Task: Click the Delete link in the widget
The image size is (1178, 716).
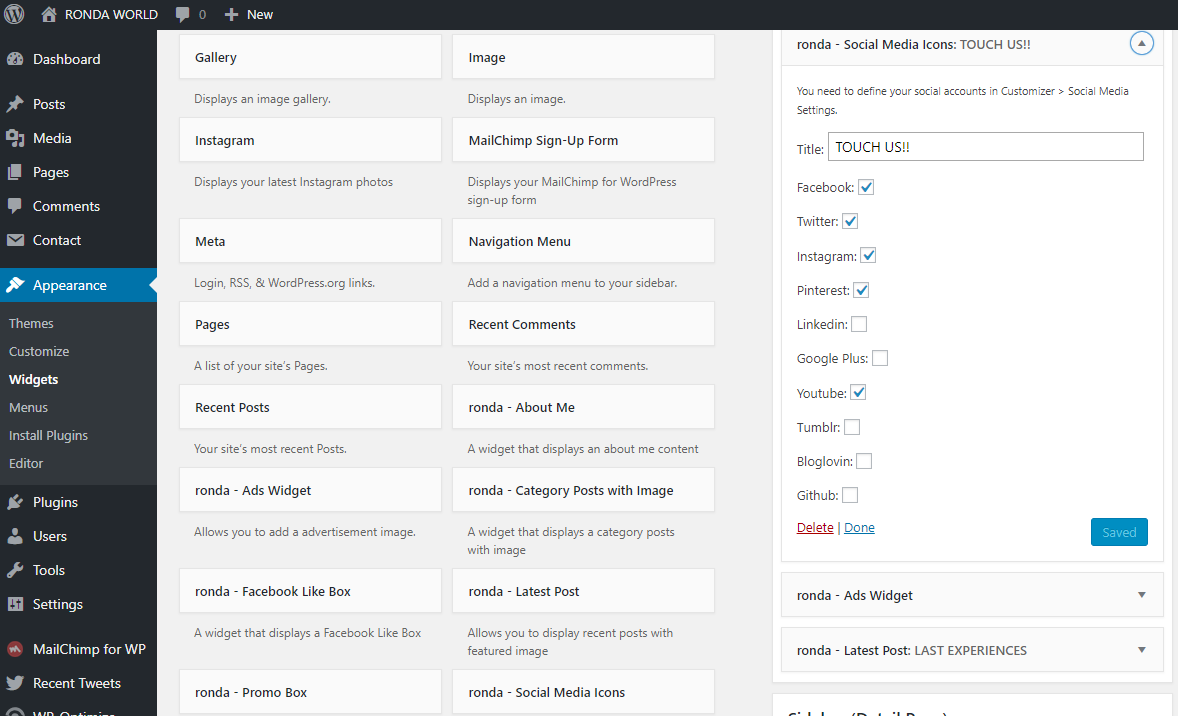Action: [x=814, y=527]
